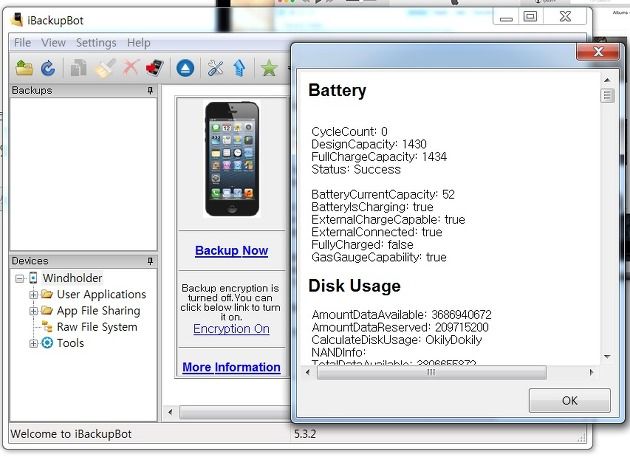
Task: Select User Applications tree item
Action: coord(101,294)
